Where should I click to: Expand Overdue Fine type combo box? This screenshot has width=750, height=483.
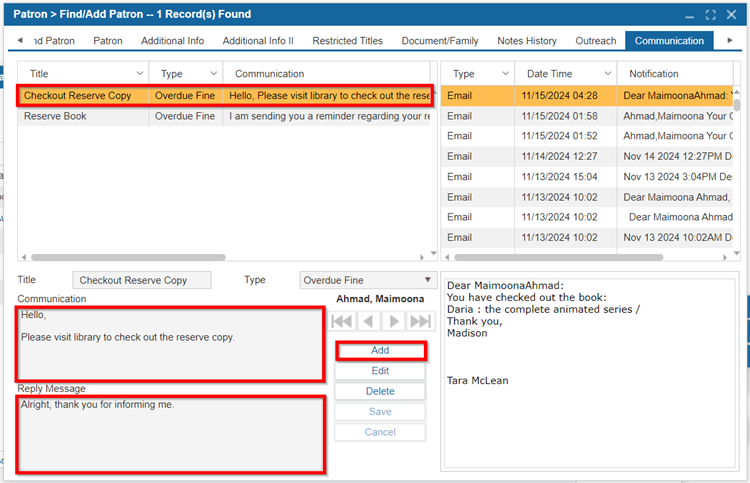click(x=428, y=280)
